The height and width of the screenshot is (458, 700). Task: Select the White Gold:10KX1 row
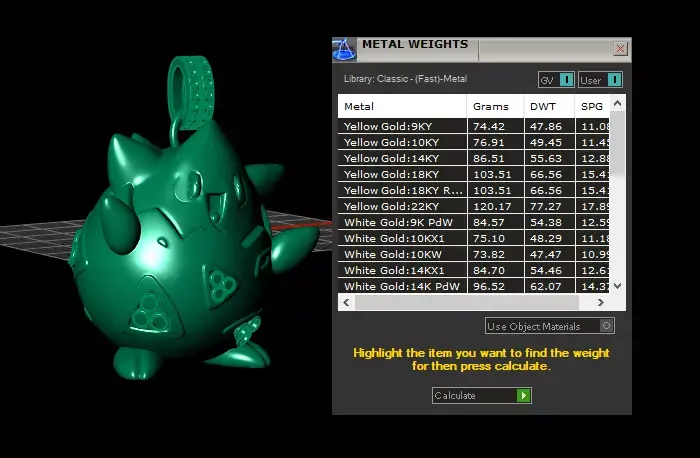pos(474,238)
